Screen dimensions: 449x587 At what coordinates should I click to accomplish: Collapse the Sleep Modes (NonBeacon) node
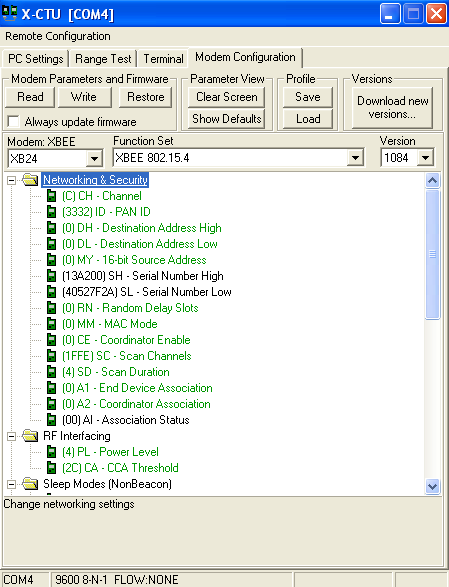click(11, 484)
